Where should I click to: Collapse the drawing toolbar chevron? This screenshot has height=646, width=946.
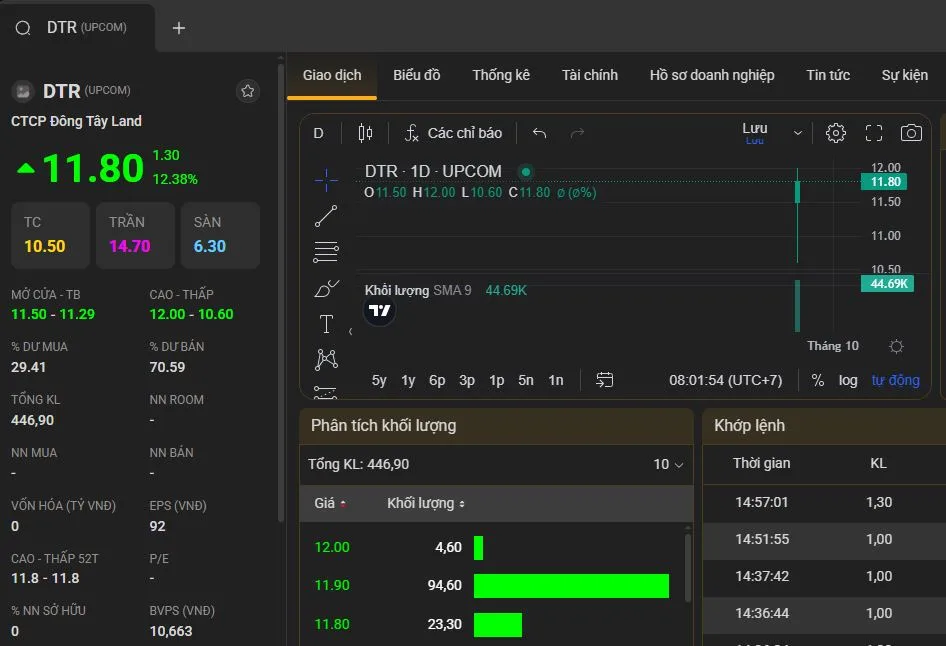pyautogui.click(x=351, y=331)
